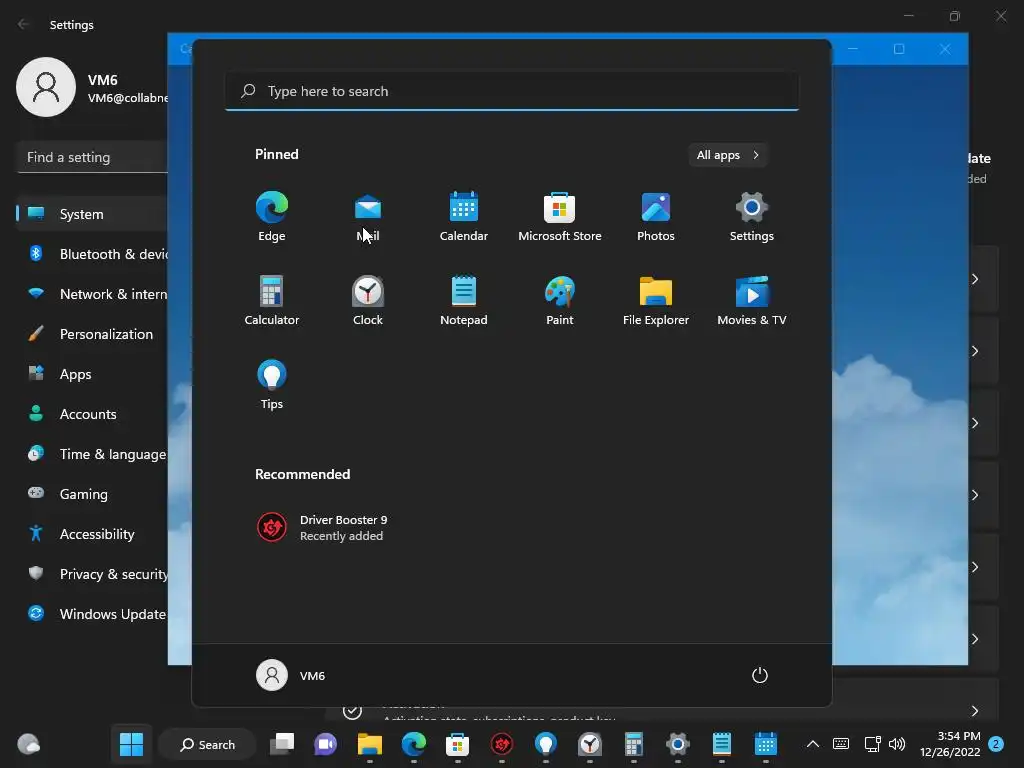This screenshot has width=1024, height=768.
Task: Switch to Notepad on taskbar
Action: pyautogui.click(x=722, y=744)
